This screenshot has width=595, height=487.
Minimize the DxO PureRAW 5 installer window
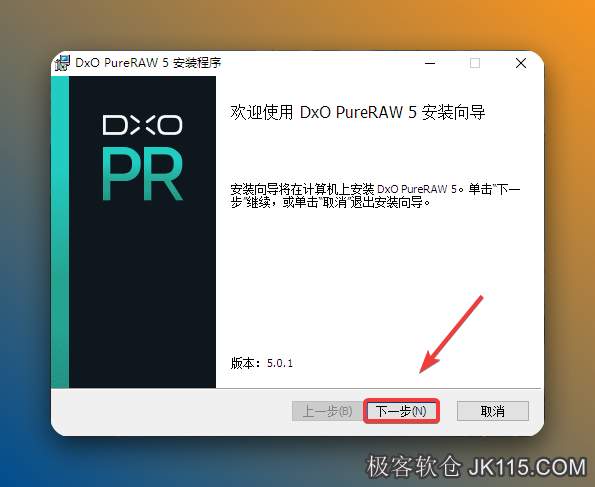pyautogui.click(x=430, y=63)
